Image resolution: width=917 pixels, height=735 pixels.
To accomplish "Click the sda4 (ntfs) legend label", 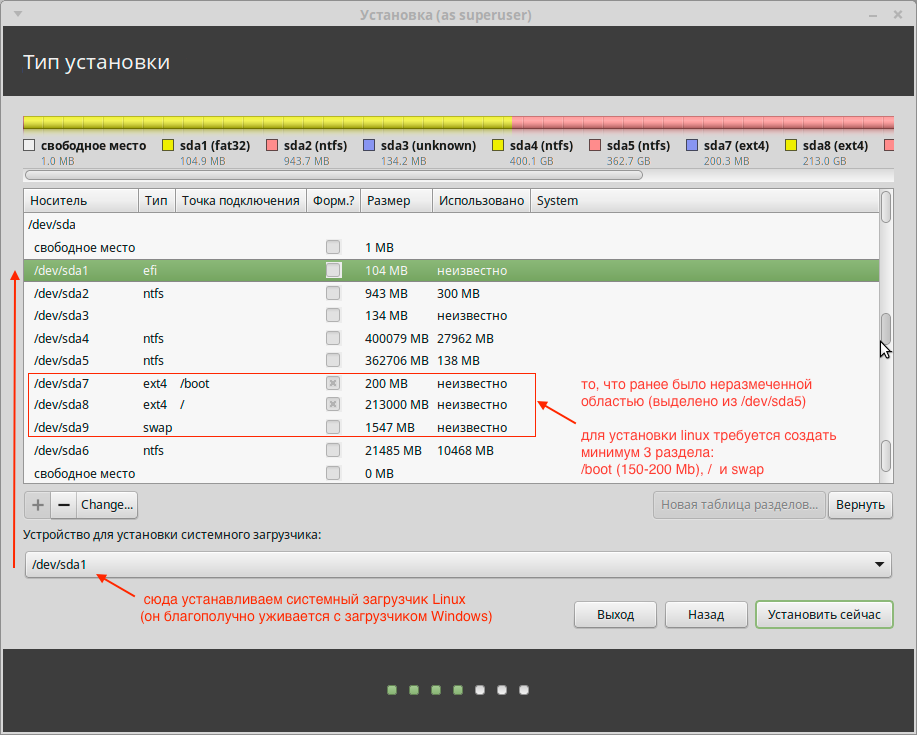I will tap(541, 146).
